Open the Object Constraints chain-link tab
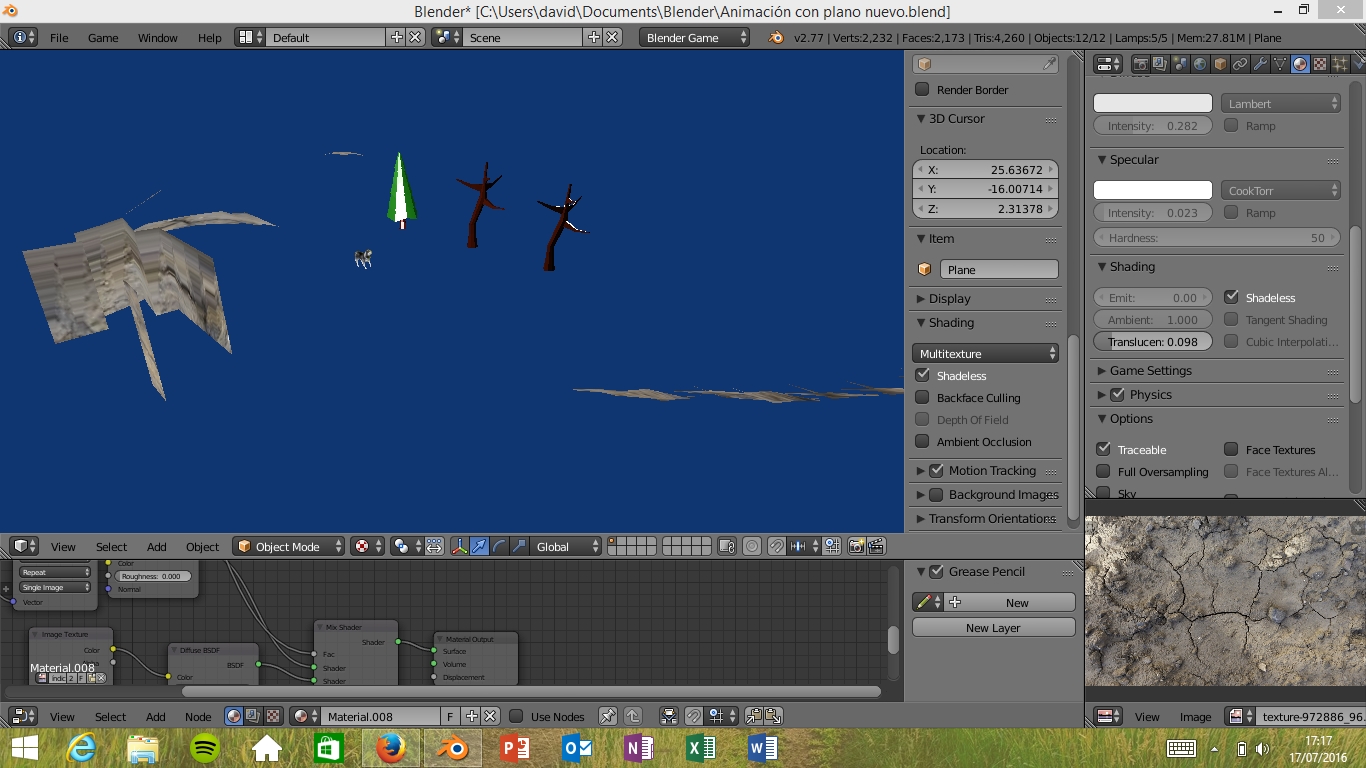Image resolution: width=1366 pixels, height=768 pixels. tap(1240, 64)
